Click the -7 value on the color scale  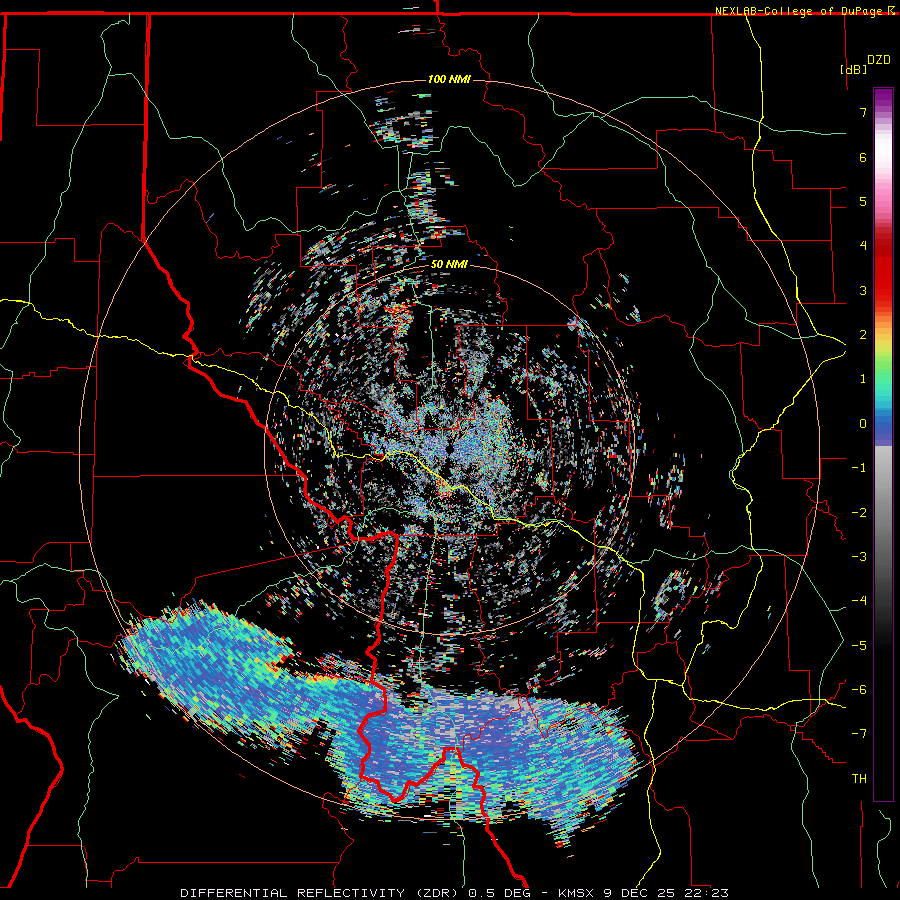pos(859,734)
